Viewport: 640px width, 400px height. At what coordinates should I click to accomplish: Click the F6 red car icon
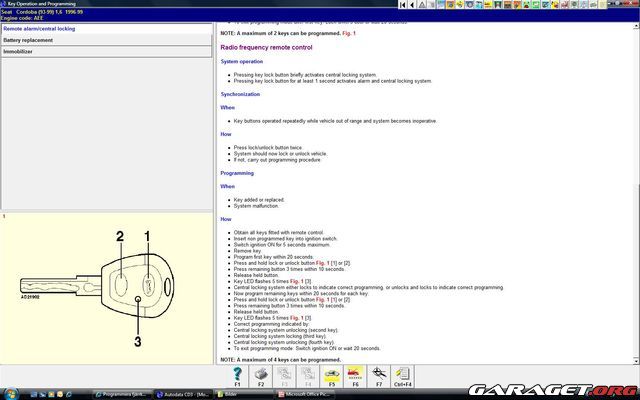point(355,374)
